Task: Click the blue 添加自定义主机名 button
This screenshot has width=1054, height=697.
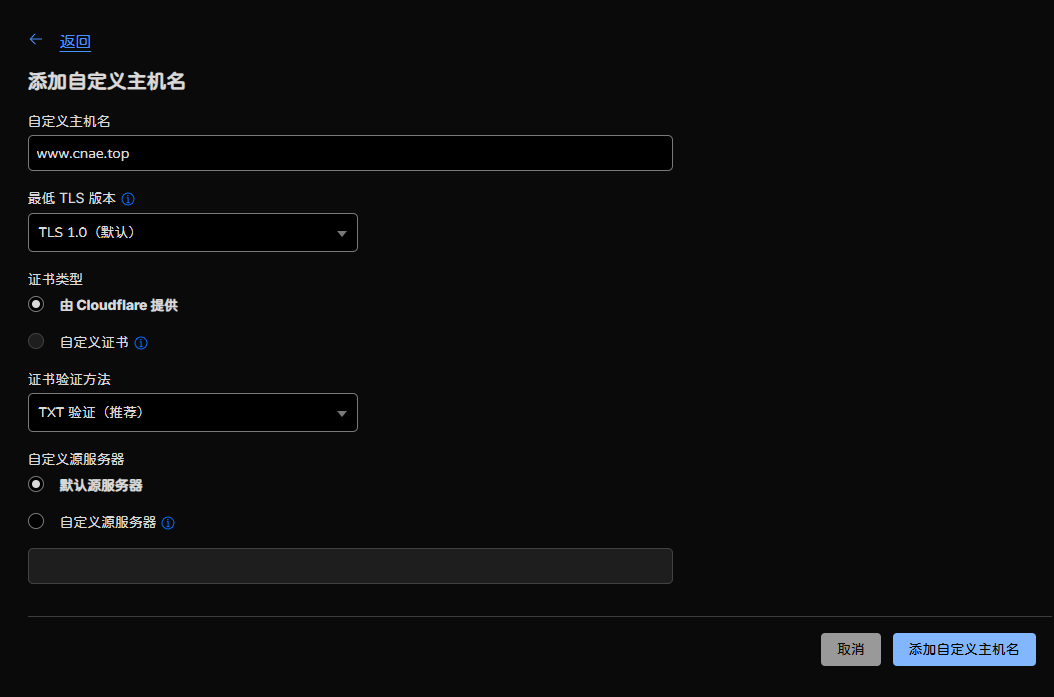Action: click(x=963, y=649)
